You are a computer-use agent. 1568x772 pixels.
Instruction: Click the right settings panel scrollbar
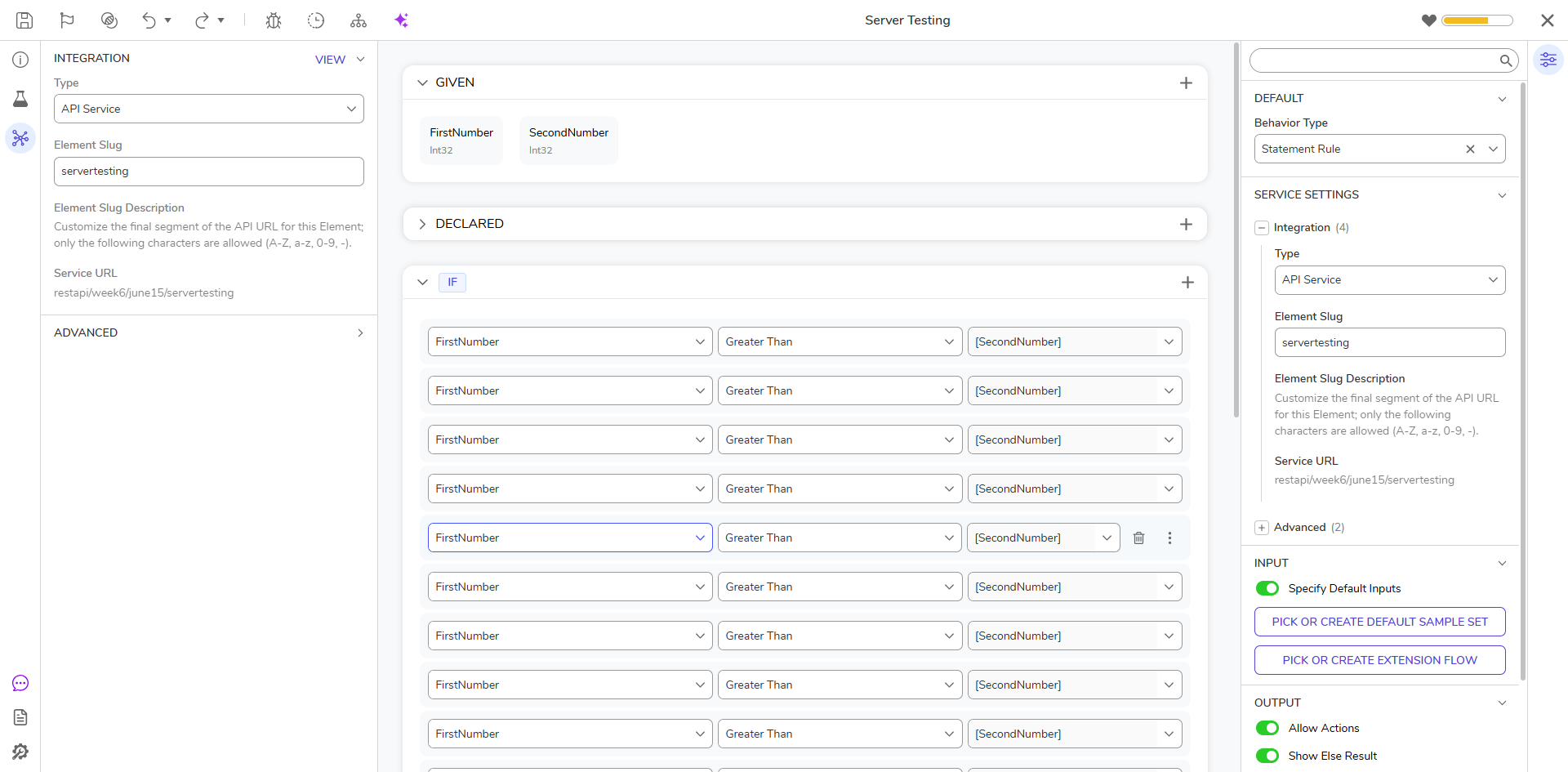pyautogui.click(x=1523, y=380)
